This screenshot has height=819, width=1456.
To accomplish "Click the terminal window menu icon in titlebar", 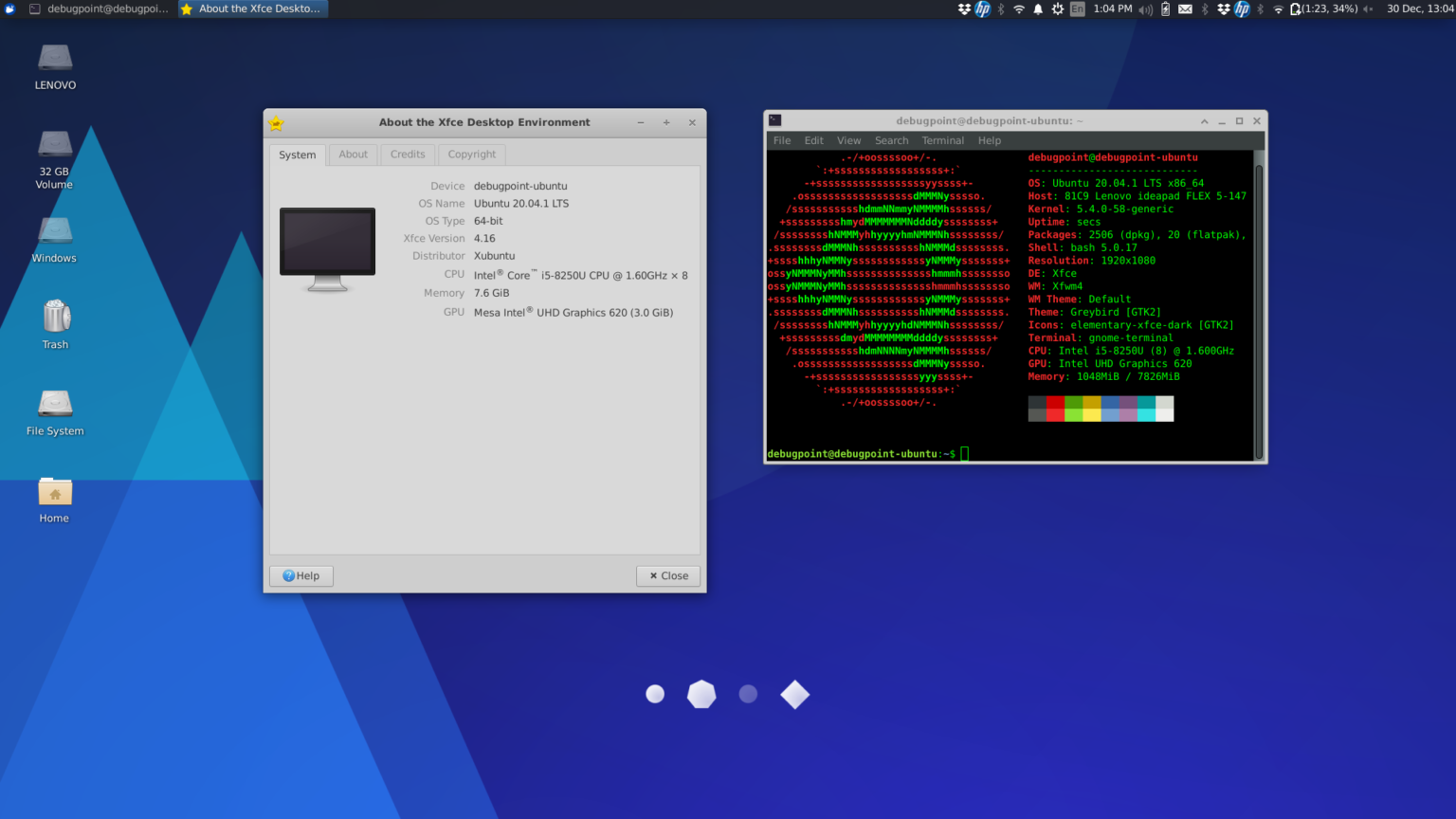I will (x=775, y=120).
